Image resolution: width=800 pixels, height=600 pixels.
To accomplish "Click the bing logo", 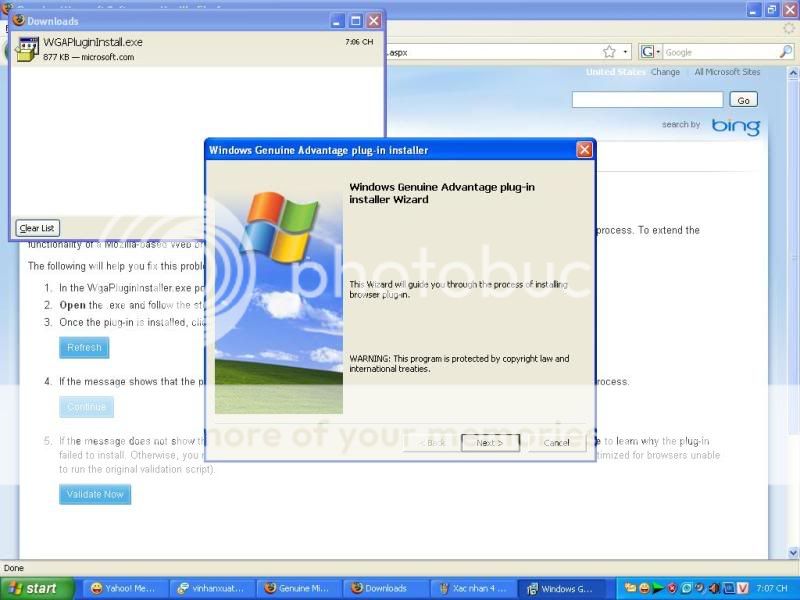I will pos(736,126).
